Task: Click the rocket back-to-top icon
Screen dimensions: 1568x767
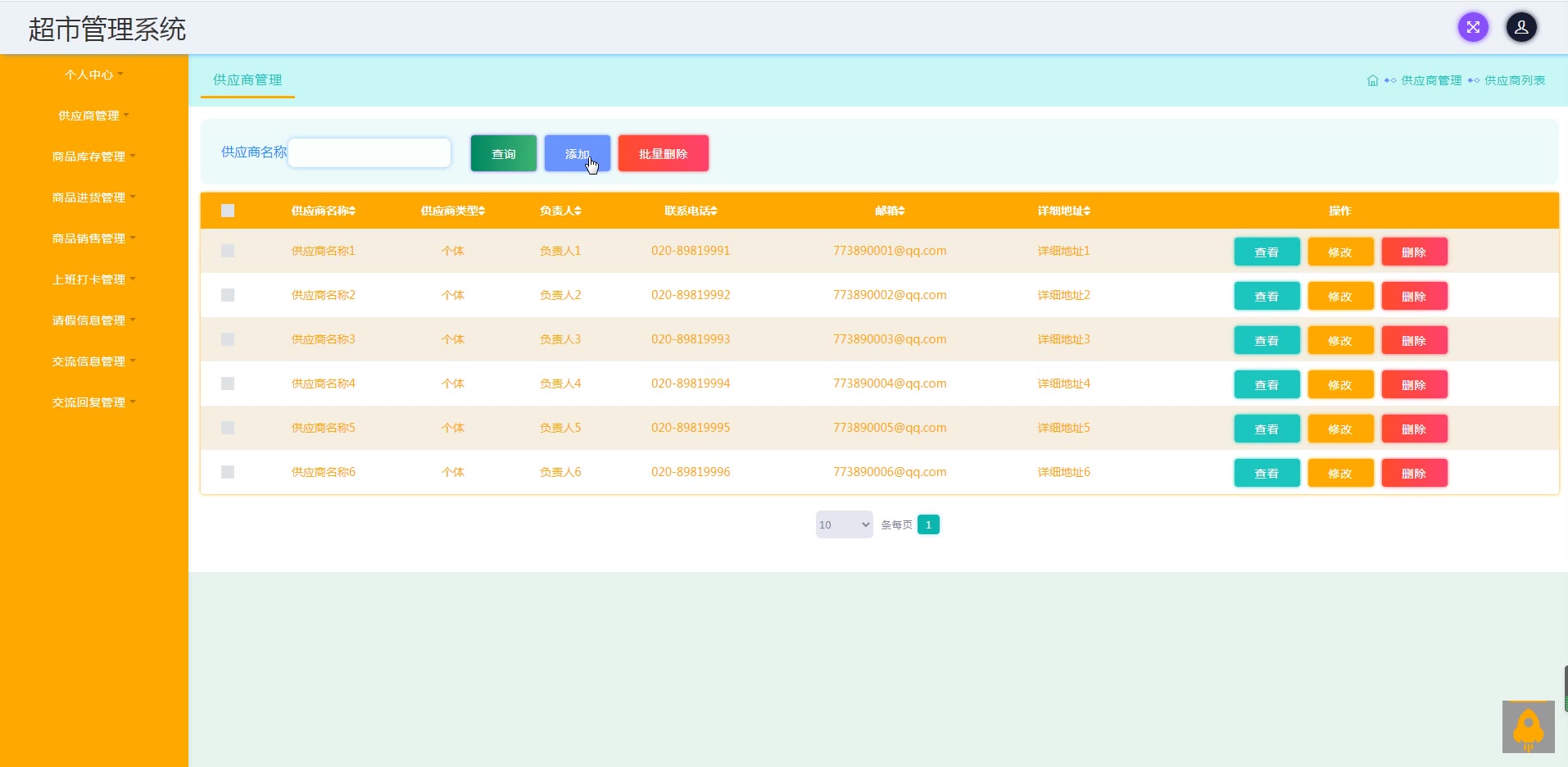Action: 1528,727
